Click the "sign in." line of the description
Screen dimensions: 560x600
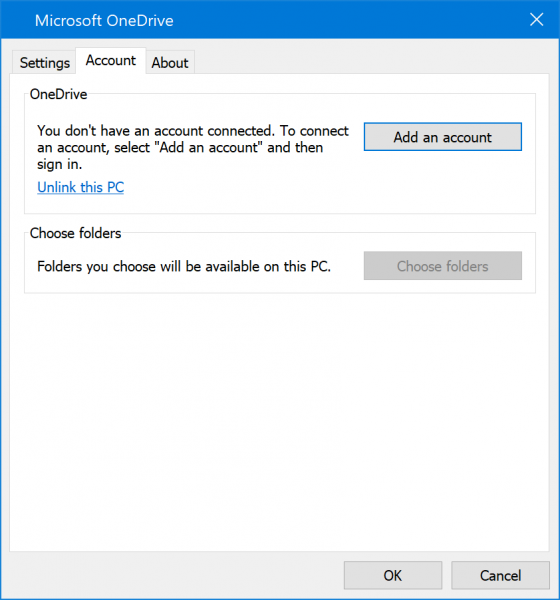coord(60,165)
